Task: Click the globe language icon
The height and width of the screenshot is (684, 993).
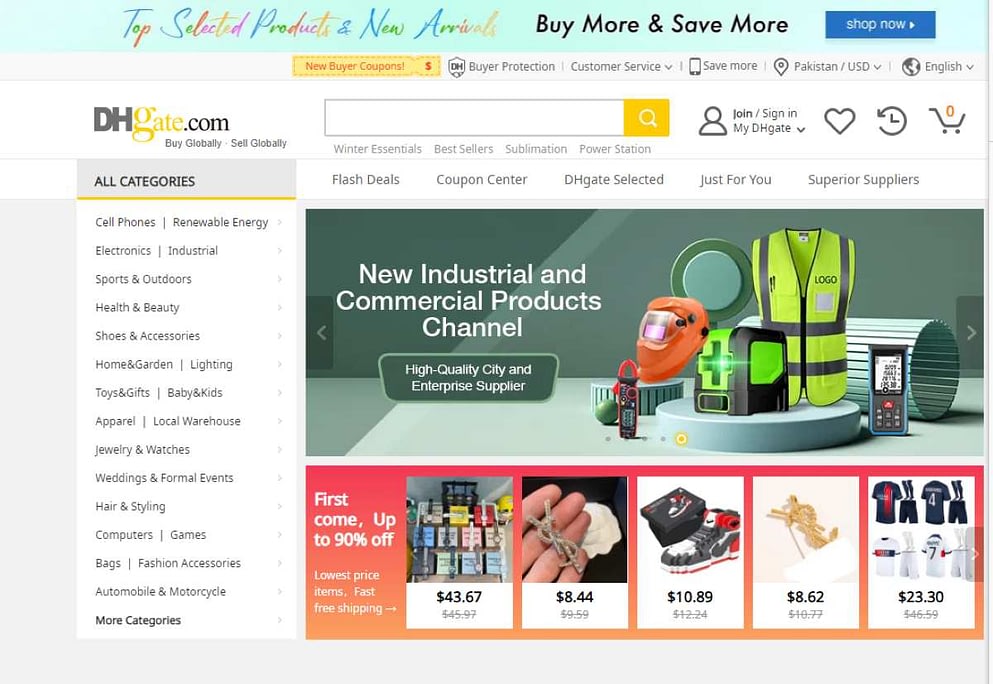Action: [911, 66]
